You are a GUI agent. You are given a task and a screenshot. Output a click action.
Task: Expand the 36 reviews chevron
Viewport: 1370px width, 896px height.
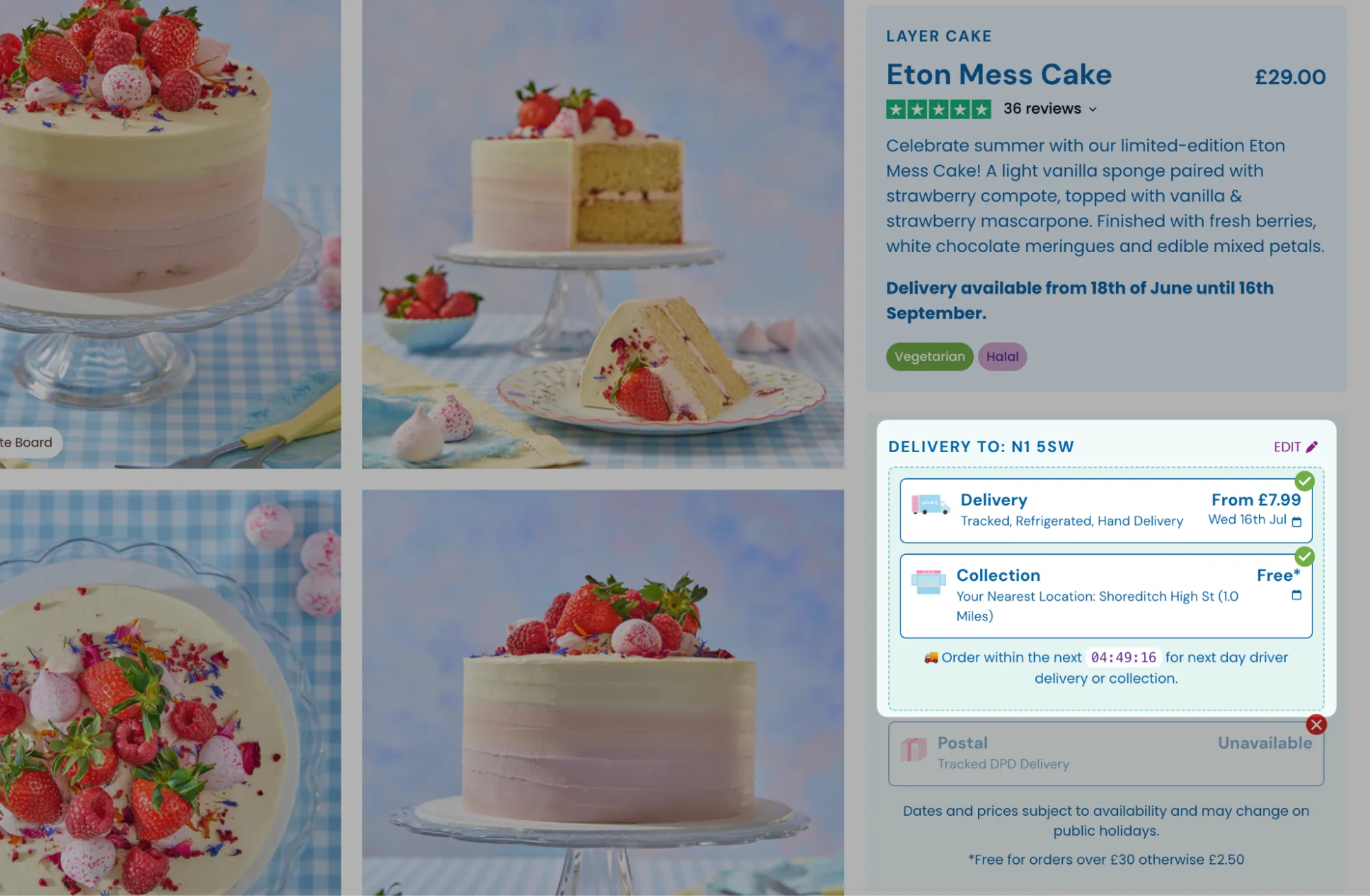click(1092, 110)
